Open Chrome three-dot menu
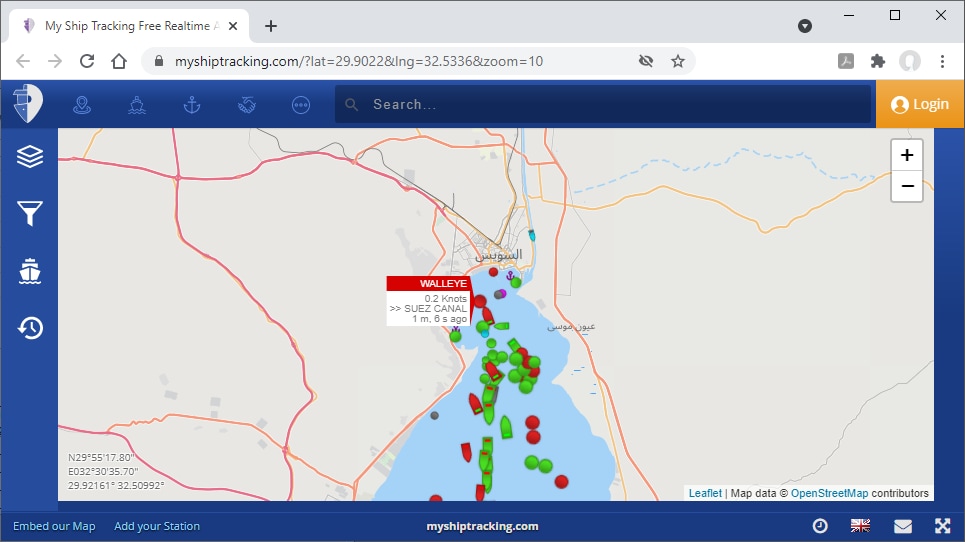Viewport: 965px width, 542px height. coord(942,61)
